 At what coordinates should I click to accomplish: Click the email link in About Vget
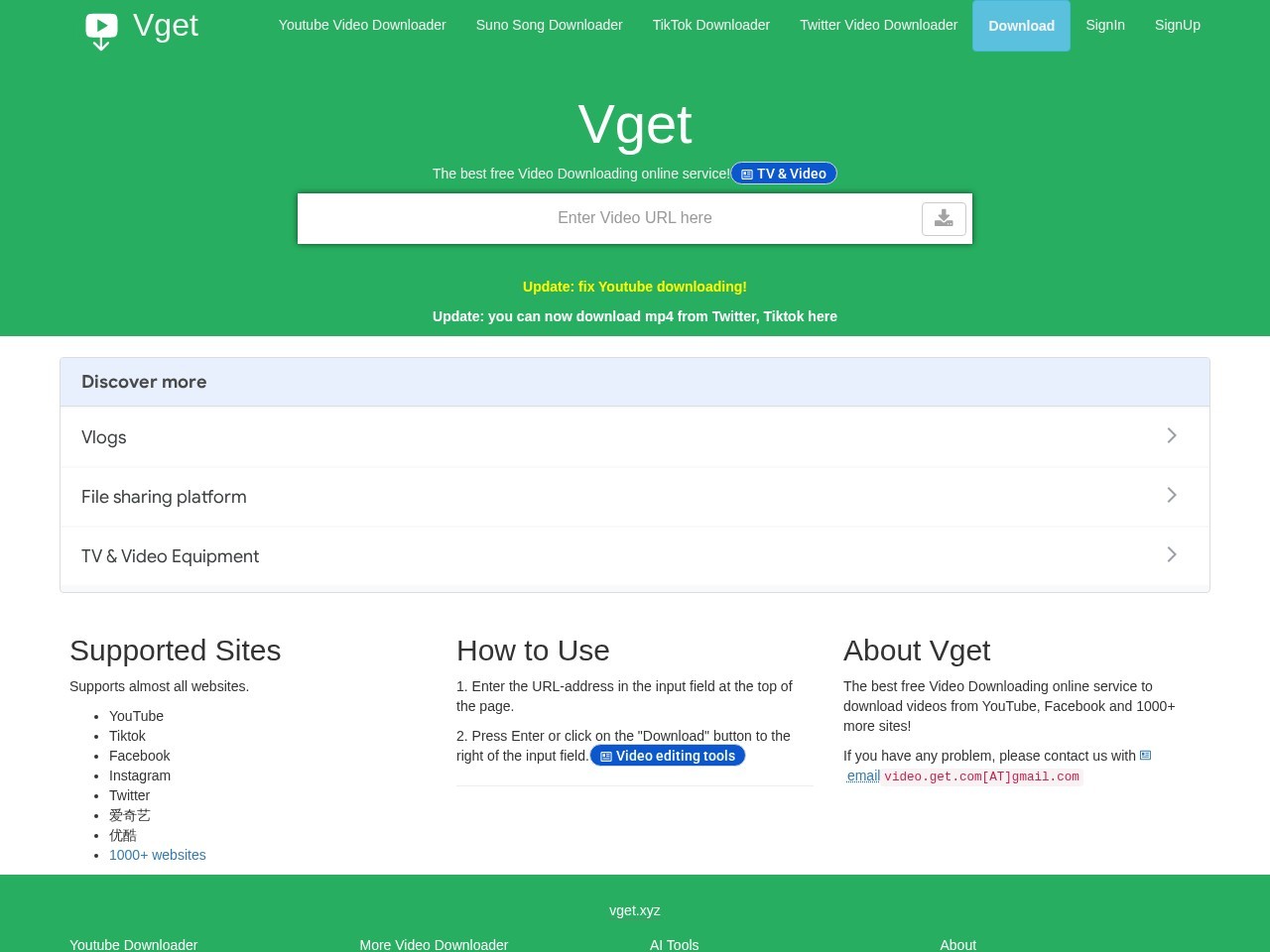click(x=863, y=775)
